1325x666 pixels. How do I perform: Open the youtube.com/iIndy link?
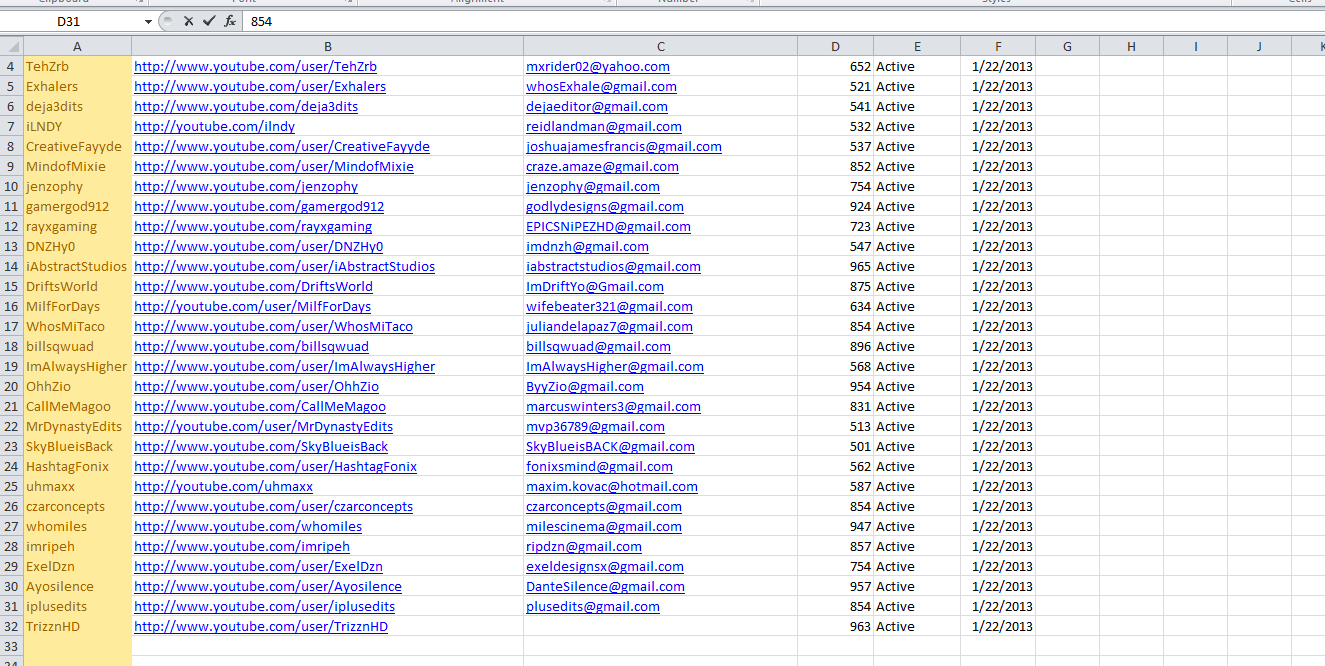[214, 126]
